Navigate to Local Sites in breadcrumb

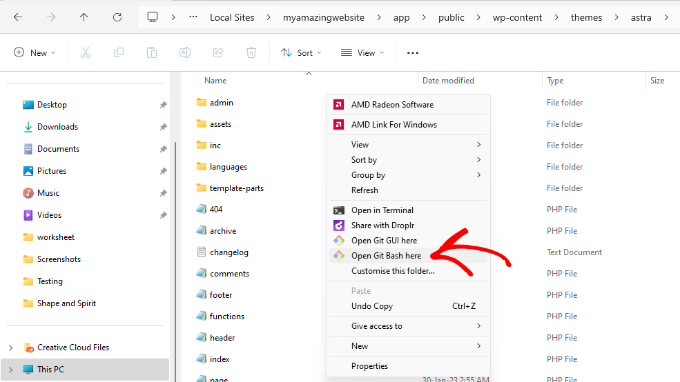(232, 18)
